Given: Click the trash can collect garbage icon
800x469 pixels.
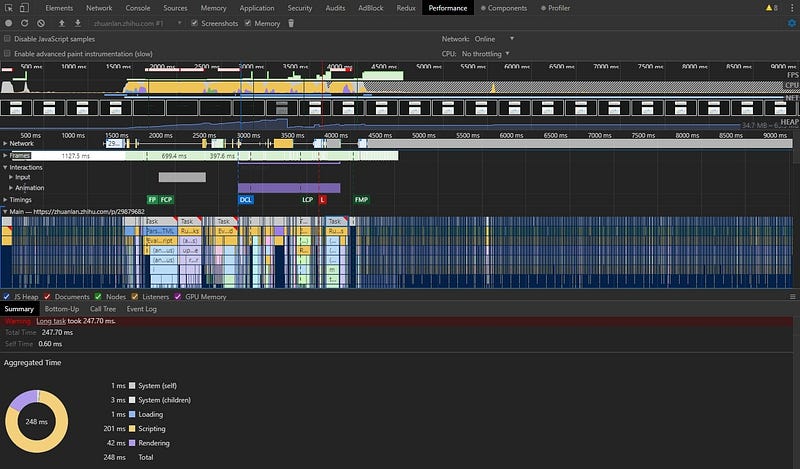Looking at the screenshot, I should click(291, 23).
